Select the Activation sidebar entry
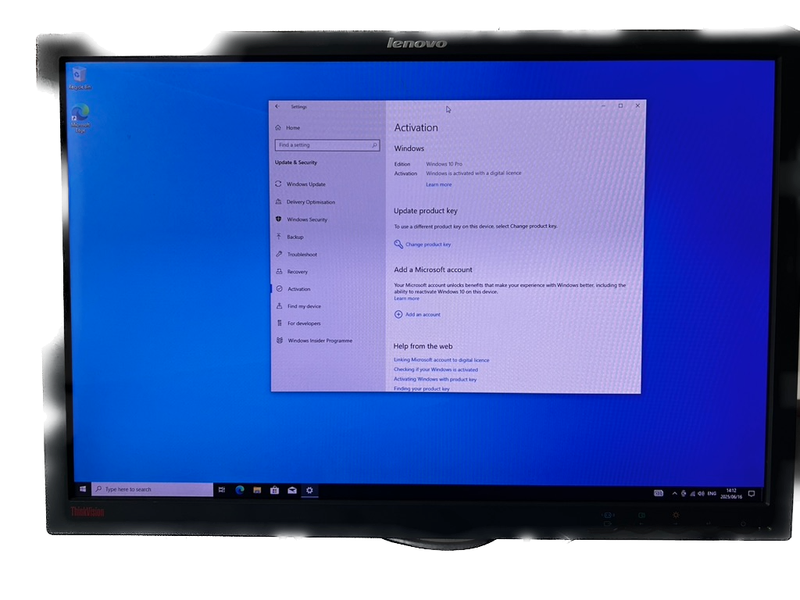This screenshot has height=600, width=800. [293, 289]
